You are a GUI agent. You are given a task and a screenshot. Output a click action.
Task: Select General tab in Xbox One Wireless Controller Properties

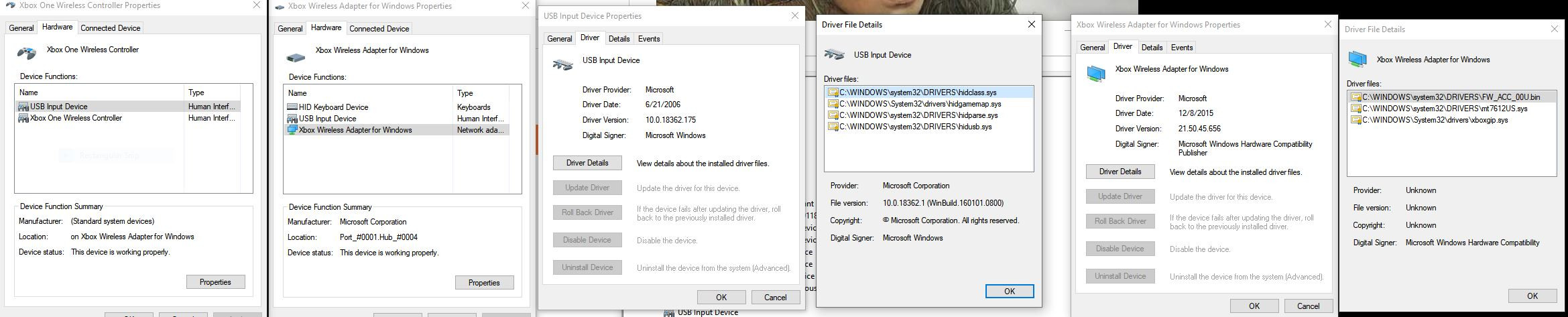point(21,27)
